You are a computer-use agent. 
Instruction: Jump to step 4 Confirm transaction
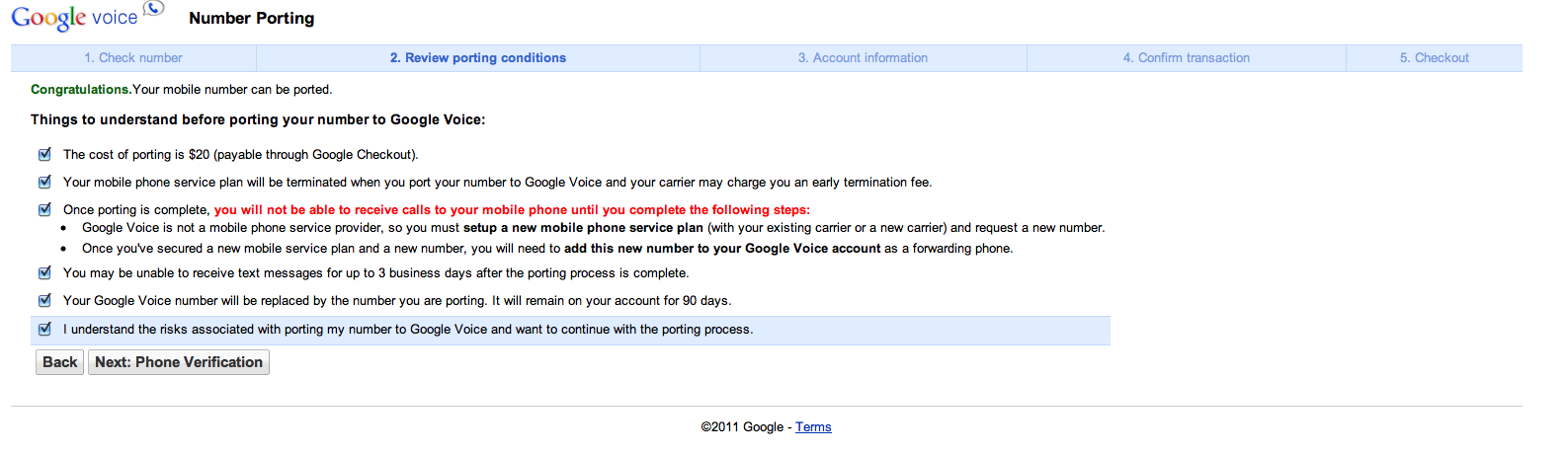[1186, 58]
